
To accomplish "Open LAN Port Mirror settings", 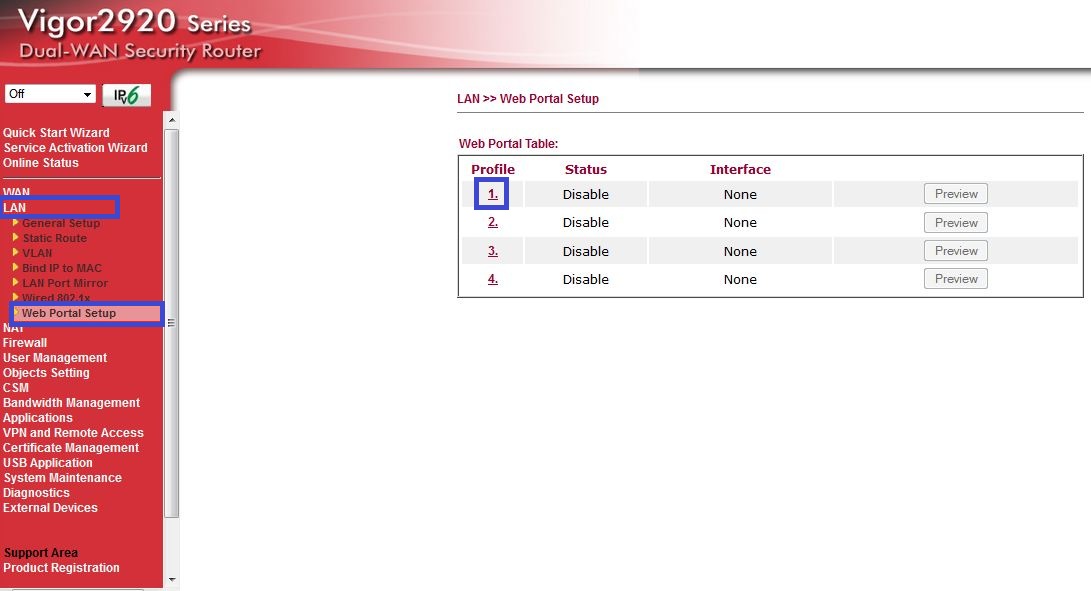I will [65, 283].
